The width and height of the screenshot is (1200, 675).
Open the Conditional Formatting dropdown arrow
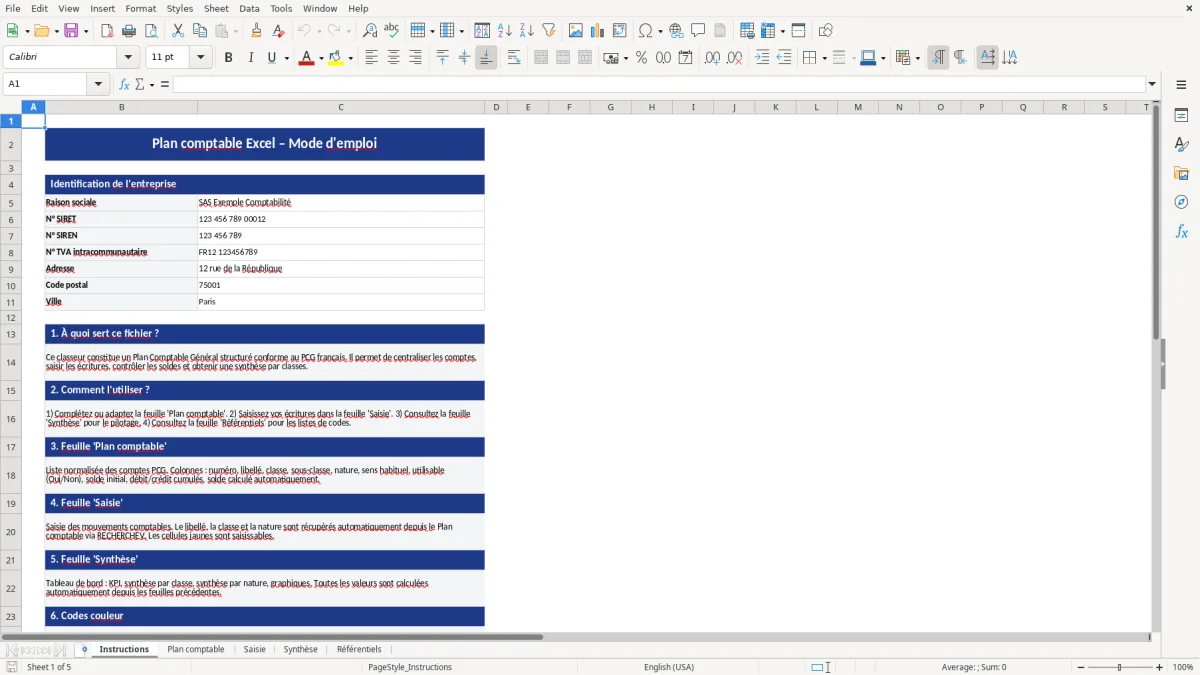(917, 58)
